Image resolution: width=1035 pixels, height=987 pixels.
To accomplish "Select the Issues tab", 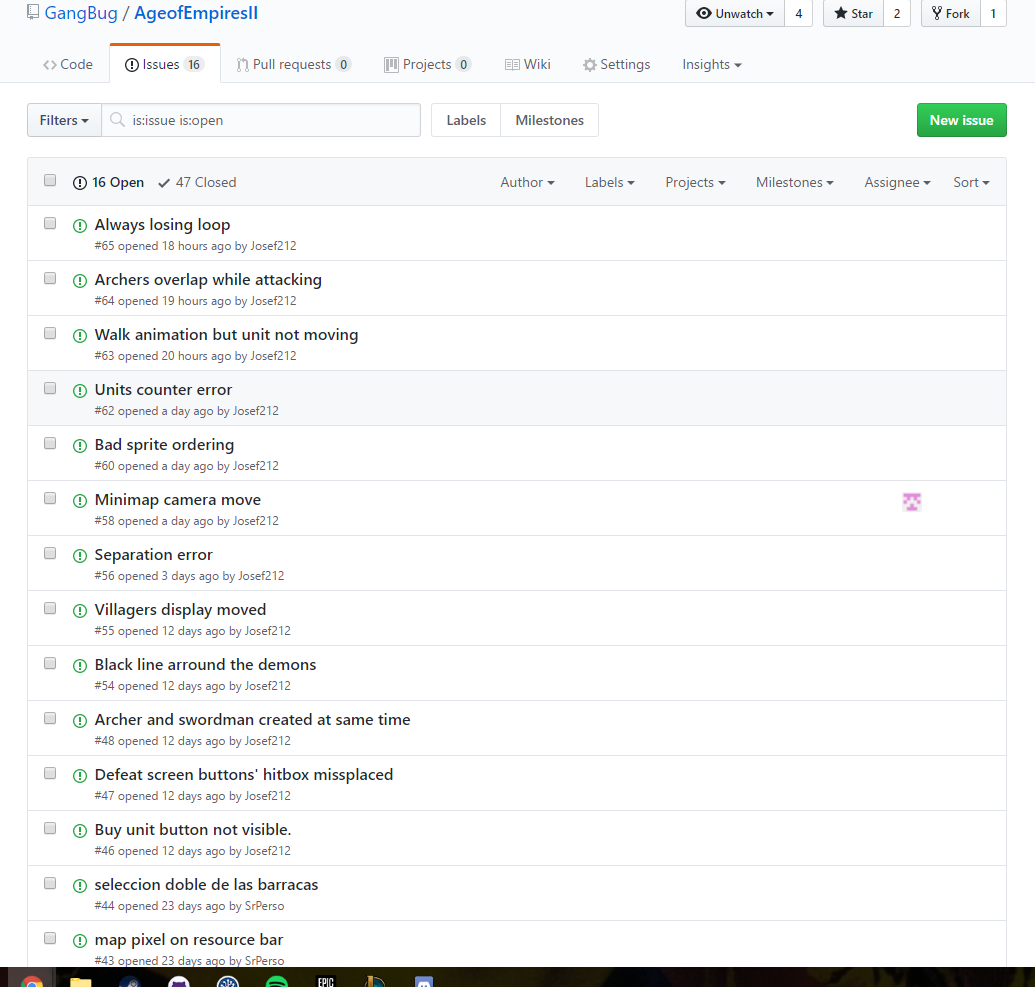I will click(165, 65).
